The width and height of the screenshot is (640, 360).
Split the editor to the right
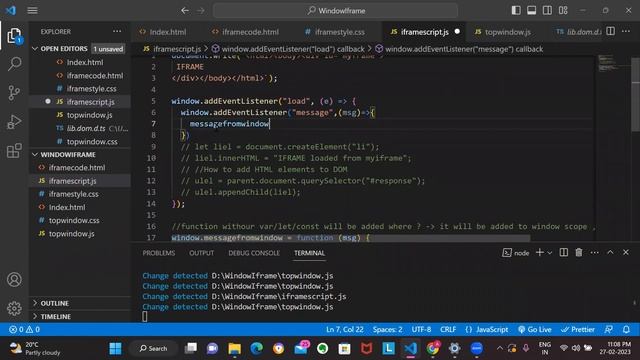point(610,31)
